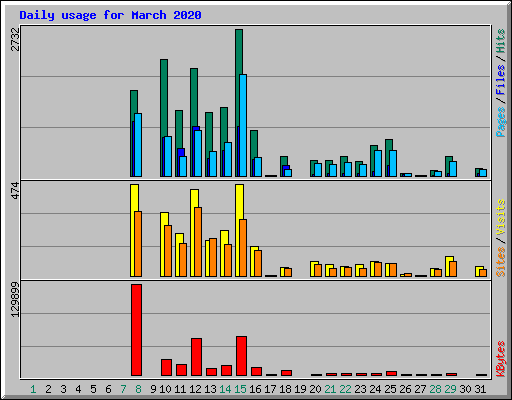
Task: Click day "19" on the x-axis
Action: point(300,389)
